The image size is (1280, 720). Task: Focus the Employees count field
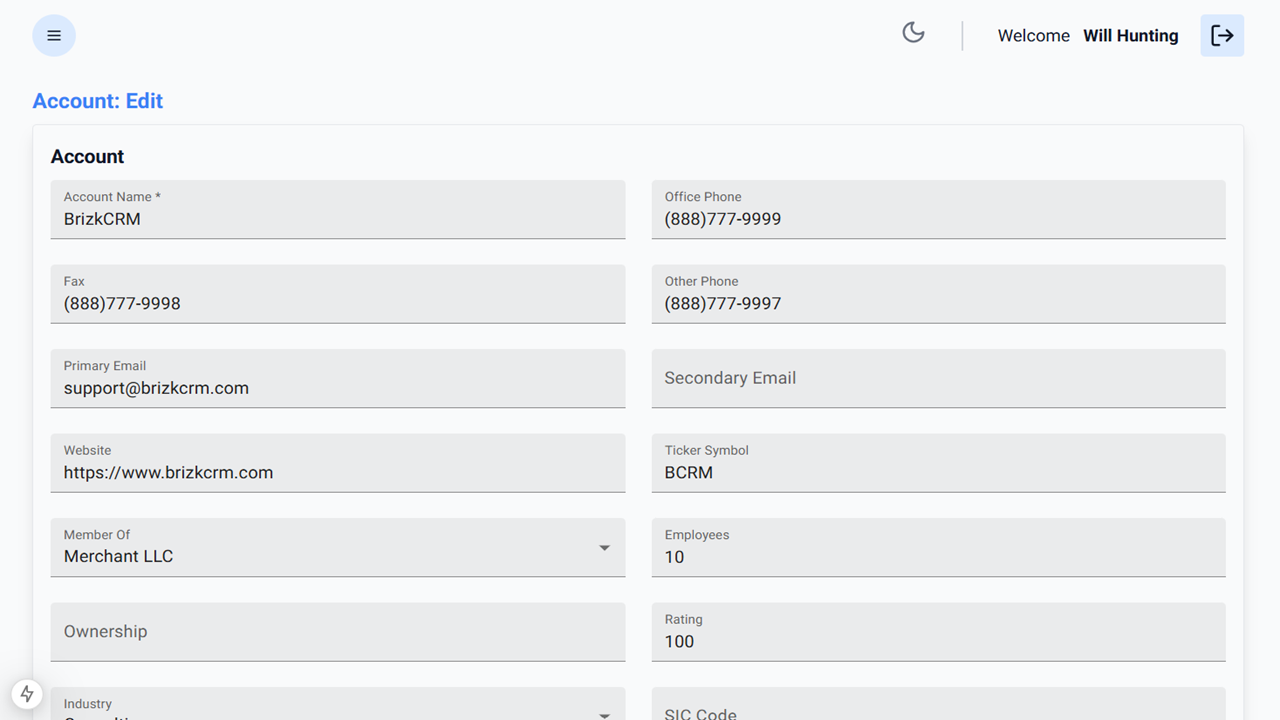(x=938, y=557)
